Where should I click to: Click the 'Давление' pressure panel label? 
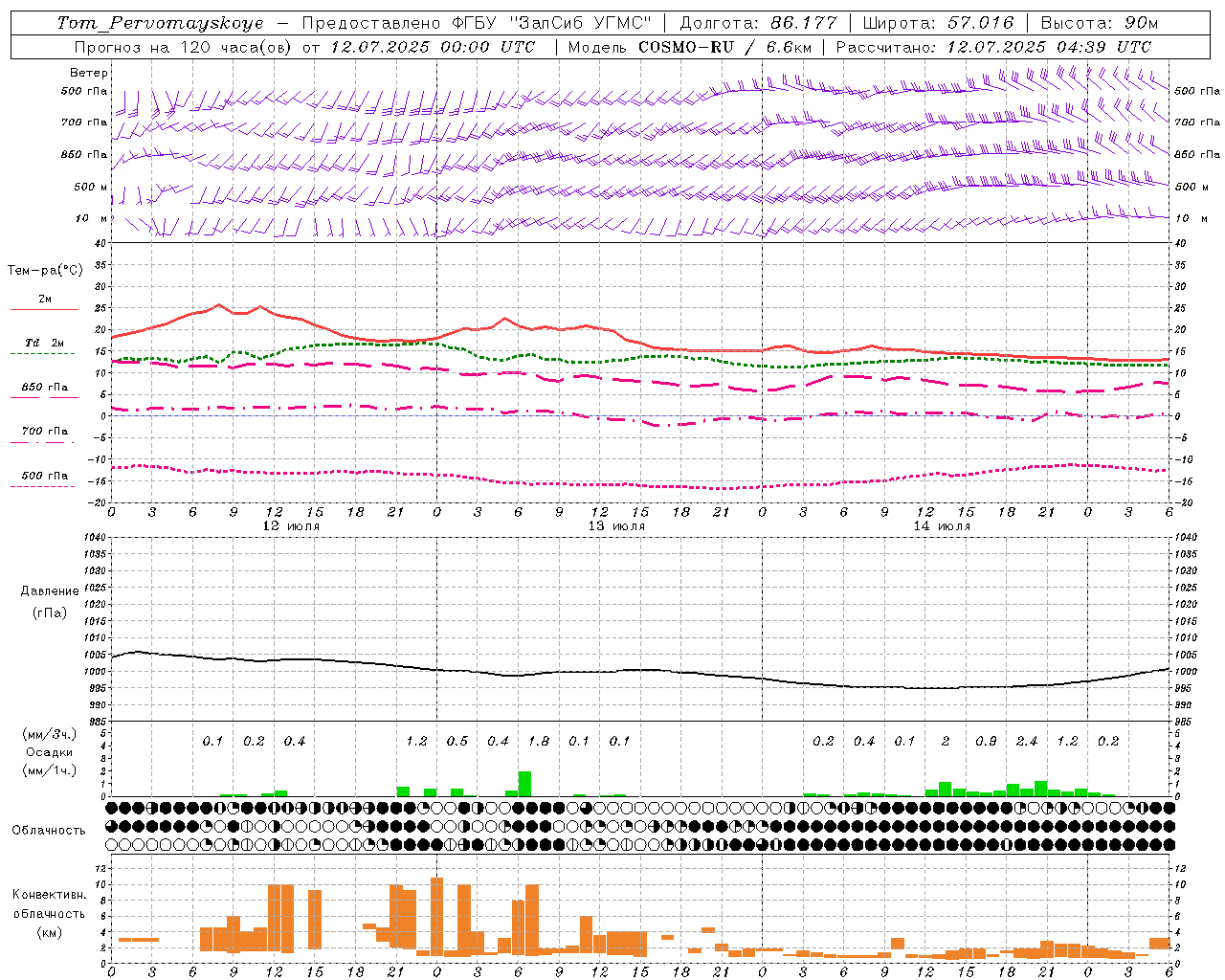tap(50, 591)
